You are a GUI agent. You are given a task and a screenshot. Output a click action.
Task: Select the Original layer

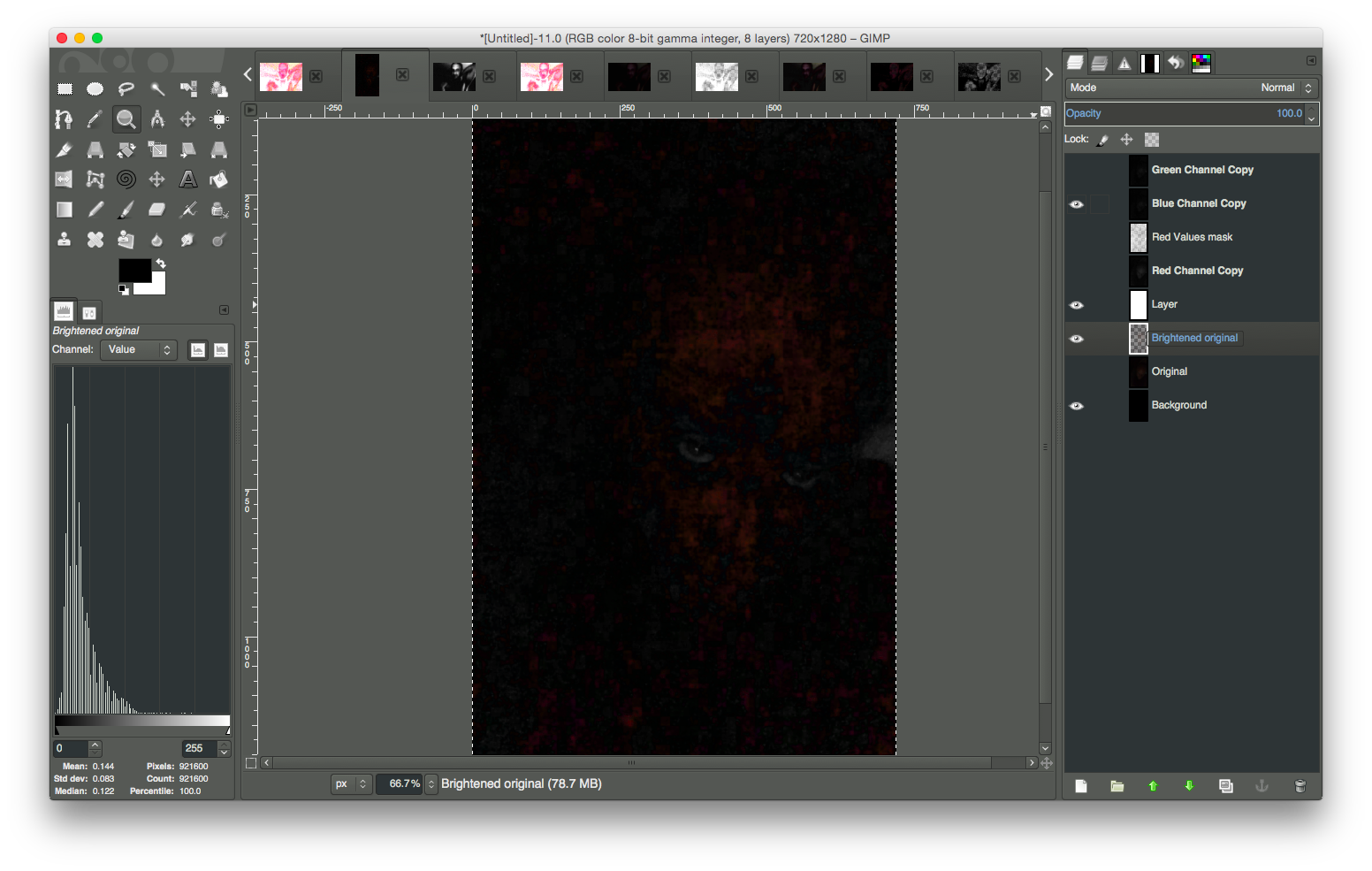(x=1192, y=372)
